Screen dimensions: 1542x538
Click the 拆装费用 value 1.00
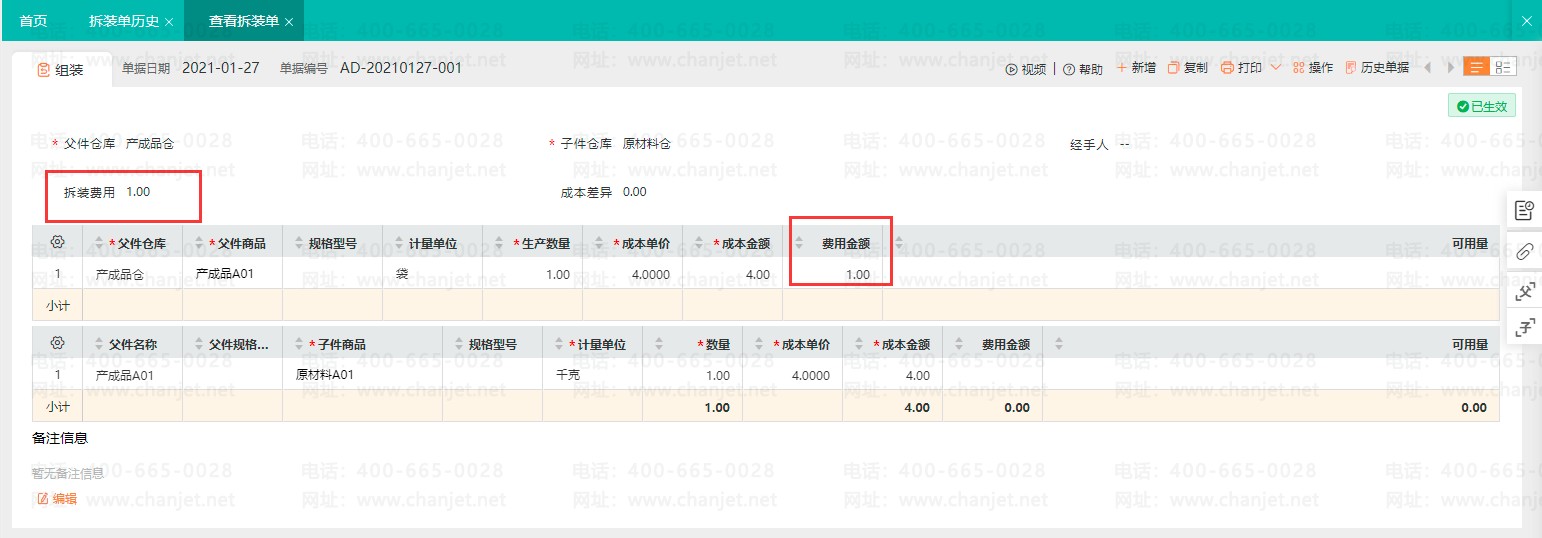click(138, 191)
